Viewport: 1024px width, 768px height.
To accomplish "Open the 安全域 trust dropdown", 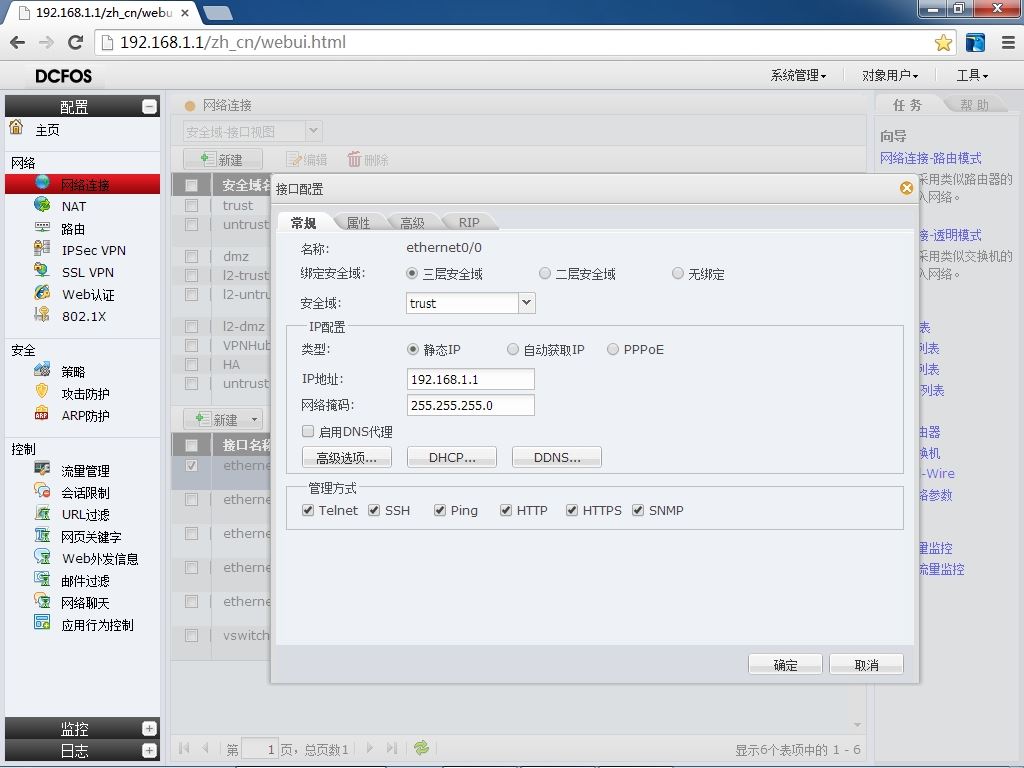I will coord(526,303).
